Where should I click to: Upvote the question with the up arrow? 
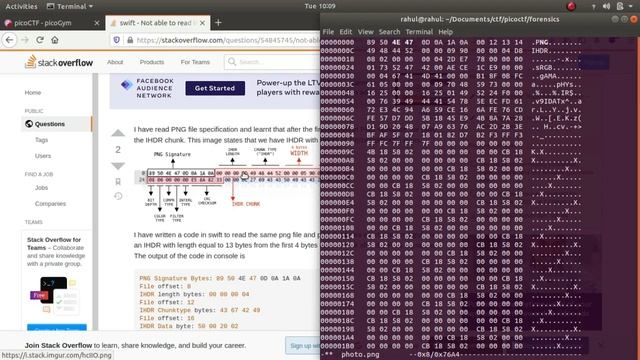tap(118, 133)
